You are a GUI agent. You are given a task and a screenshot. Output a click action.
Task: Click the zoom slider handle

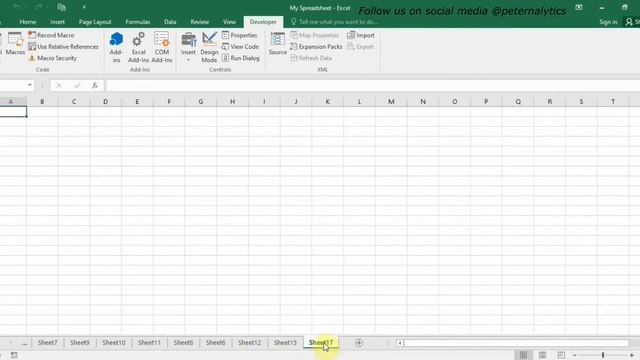(x=603, y=355)
